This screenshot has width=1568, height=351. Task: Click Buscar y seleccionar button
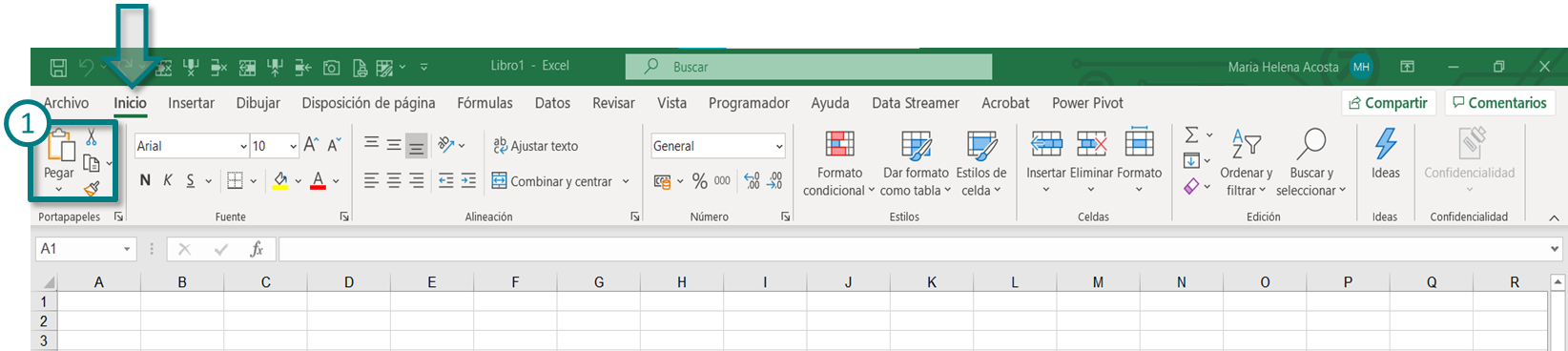1311,162
